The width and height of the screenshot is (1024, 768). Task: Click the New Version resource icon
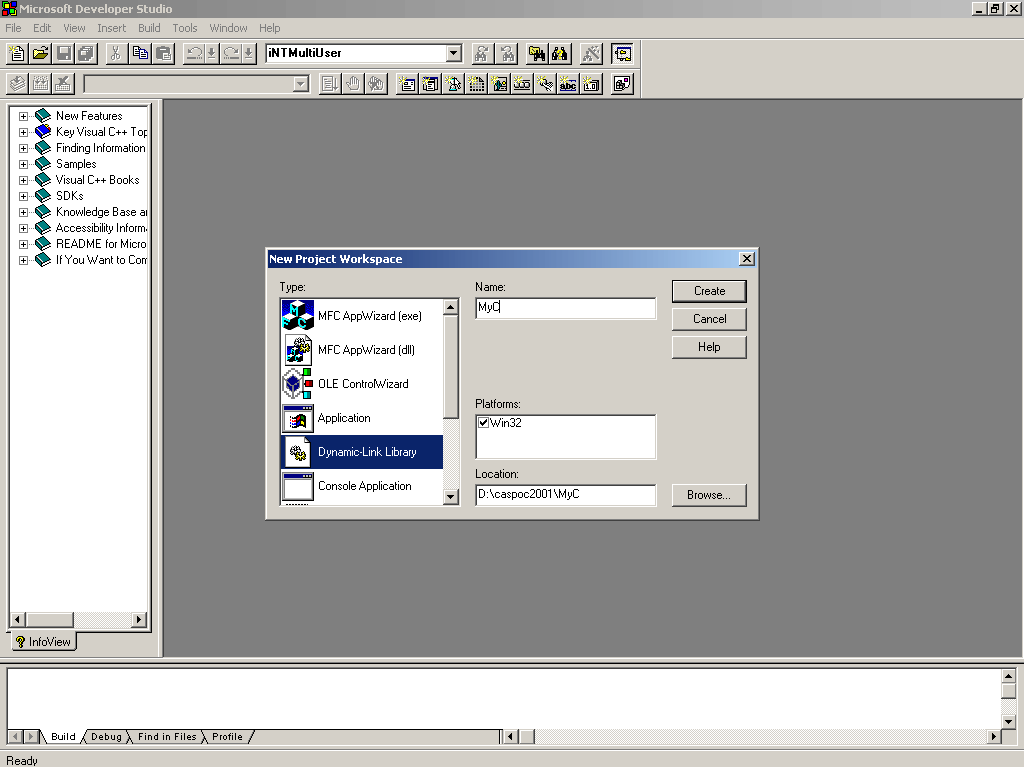coord(591,84)
